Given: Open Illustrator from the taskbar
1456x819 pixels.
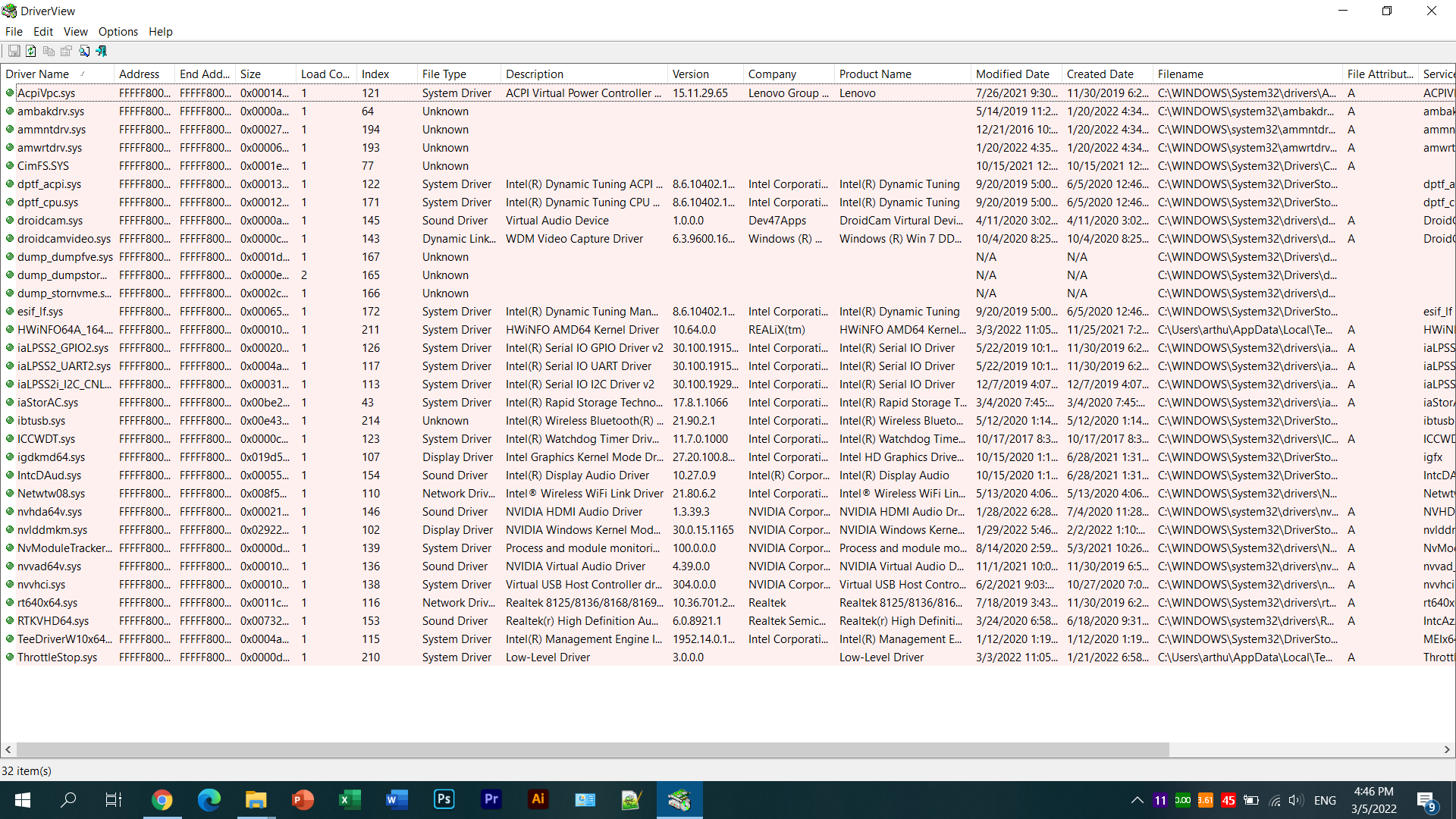Looking at the screenshot, I should (538, 800).
